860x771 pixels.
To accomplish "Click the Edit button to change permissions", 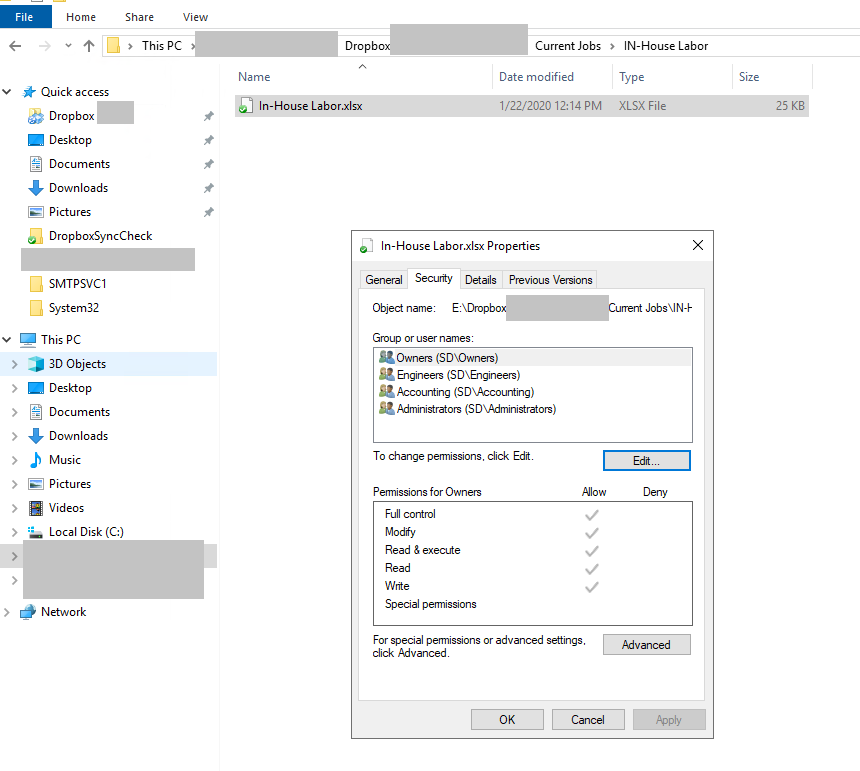I will pyautogui.click(x=646, y=460).
